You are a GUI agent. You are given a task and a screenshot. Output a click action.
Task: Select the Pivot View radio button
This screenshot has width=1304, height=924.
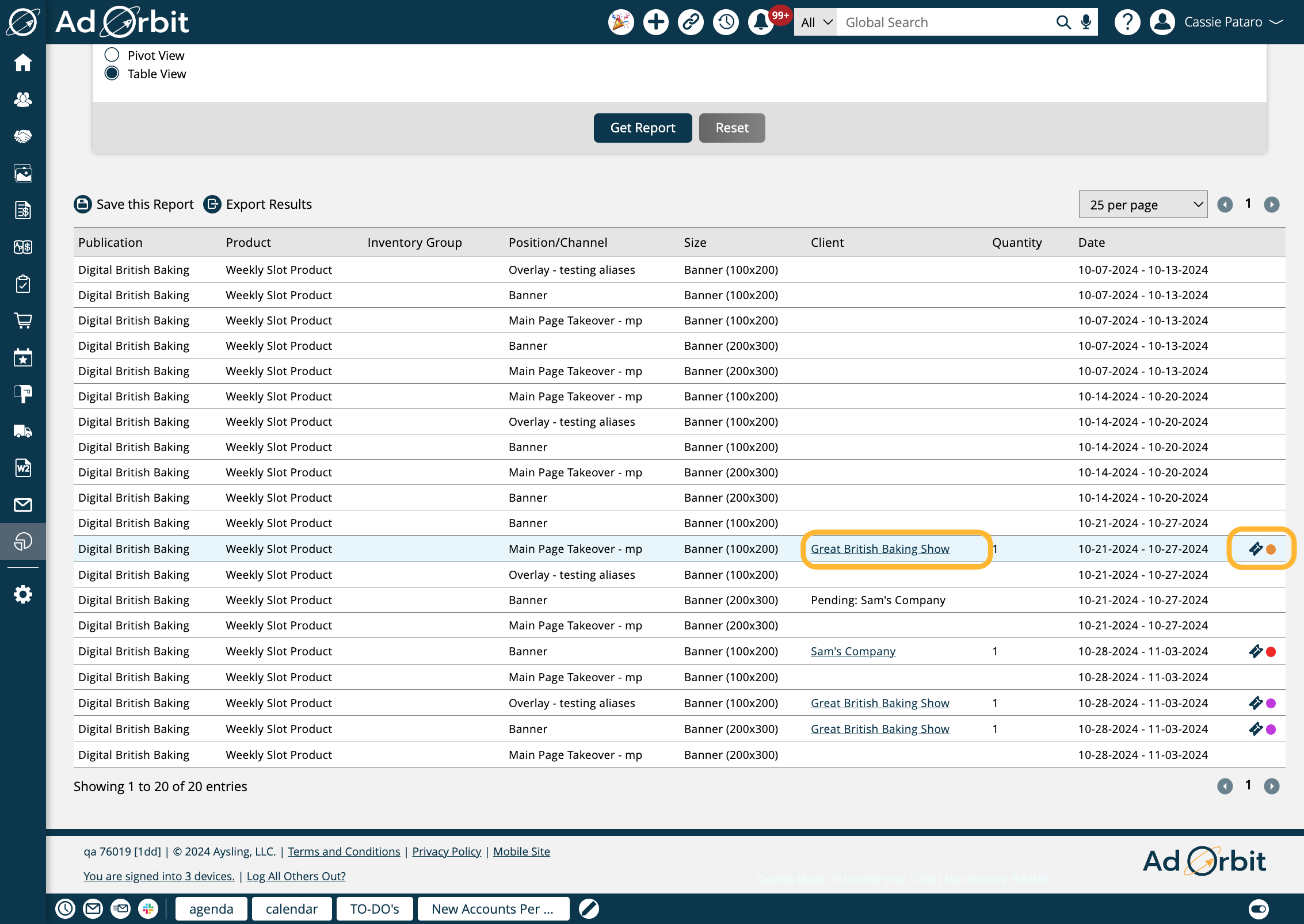[x=112, y=55]
